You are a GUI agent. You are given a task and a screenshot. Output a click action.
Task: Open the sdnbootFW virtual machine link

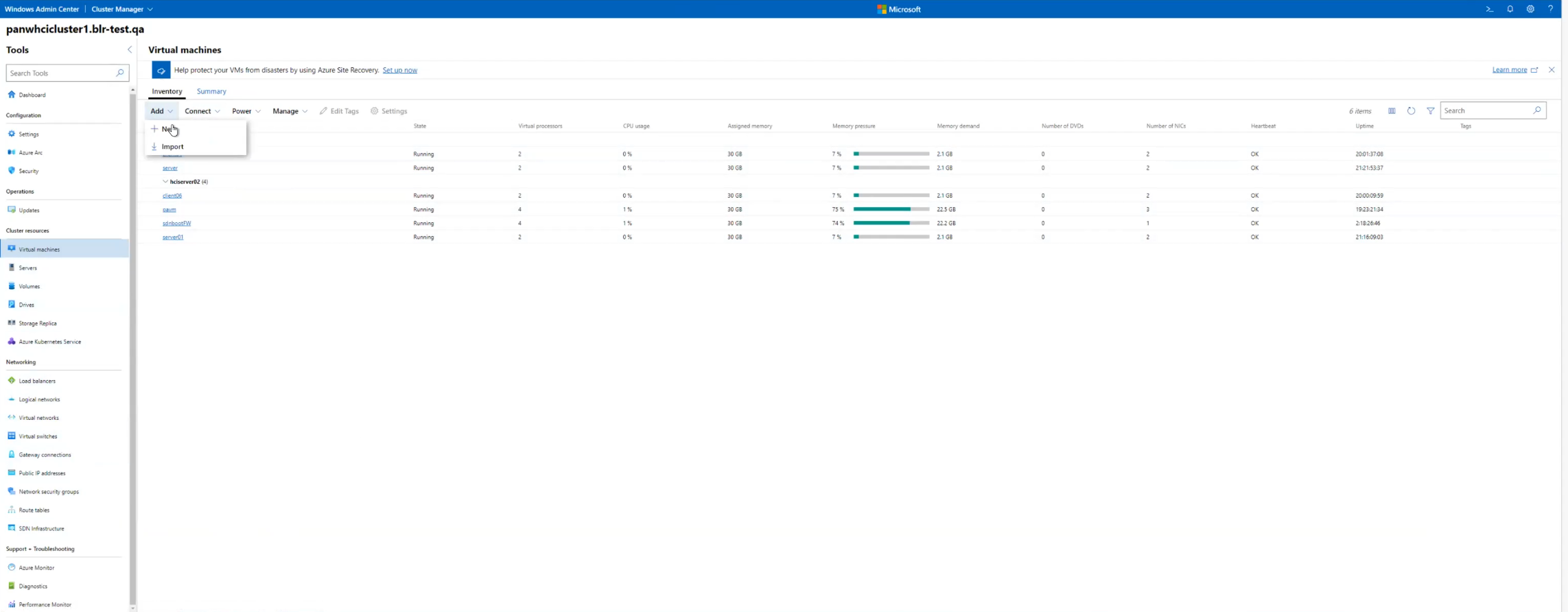(x=176, y=223)
